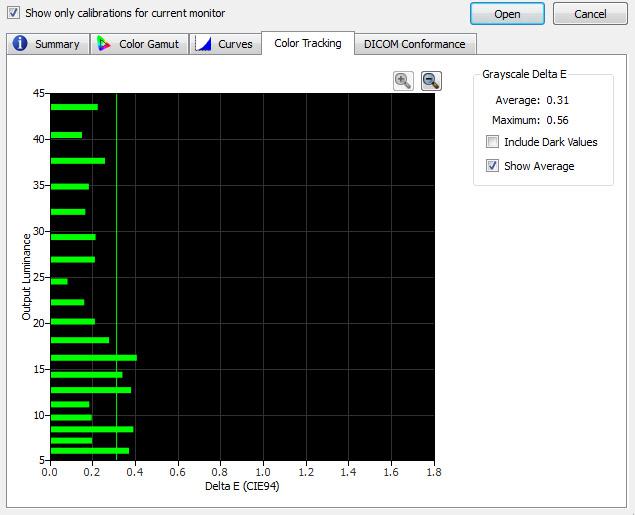
Task: Click the Curves tab graph icon
Action: tap(203, 44)
